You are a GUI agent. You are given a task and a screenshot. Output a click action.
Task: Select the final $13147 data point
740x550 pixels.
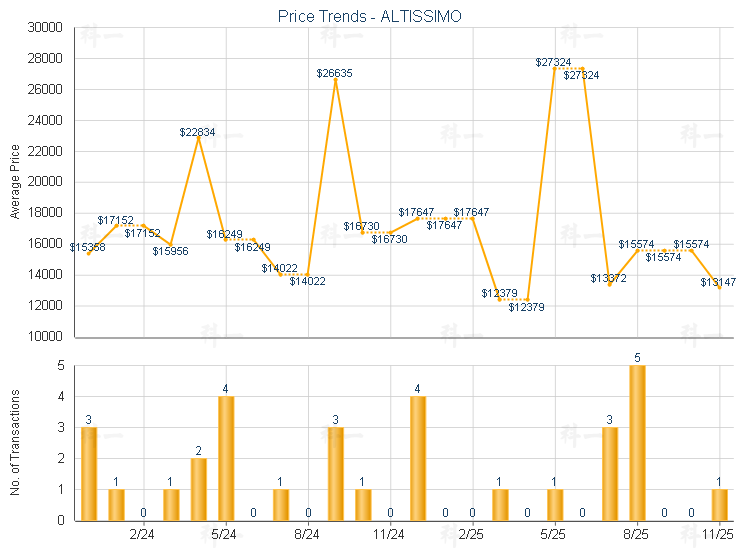click(719, 288)
